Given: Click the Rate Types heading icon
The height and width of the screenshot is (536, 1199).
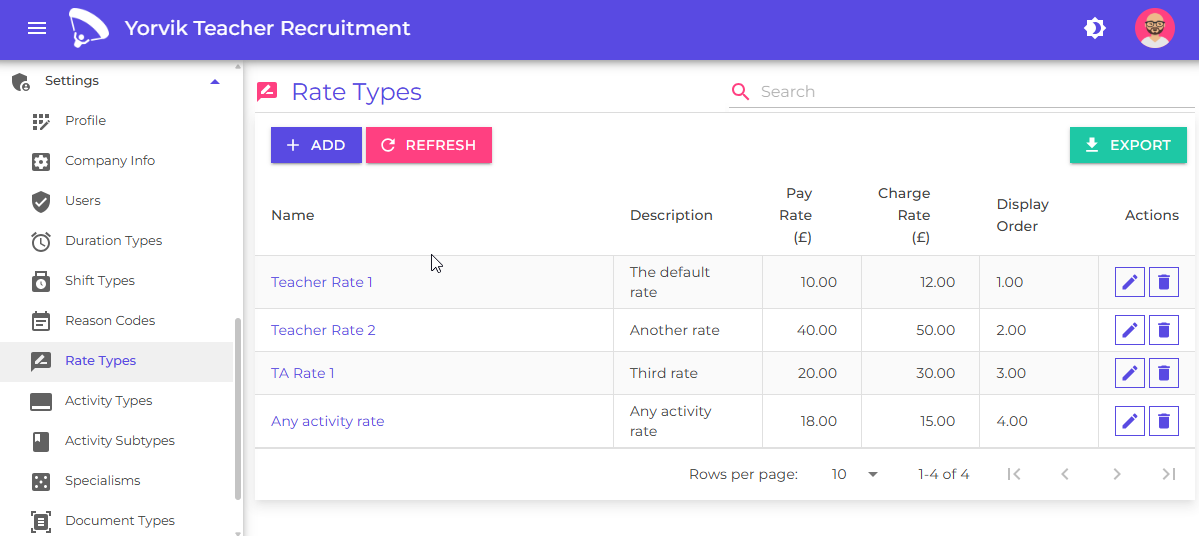Looking at the screenshot, I should (x=267, y=92).
